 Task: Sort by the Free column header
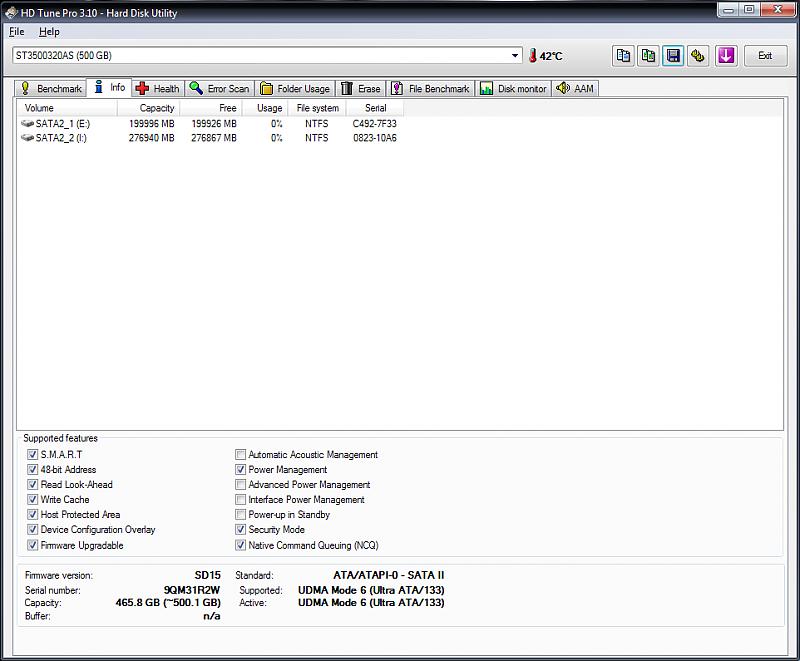point(211,108)
